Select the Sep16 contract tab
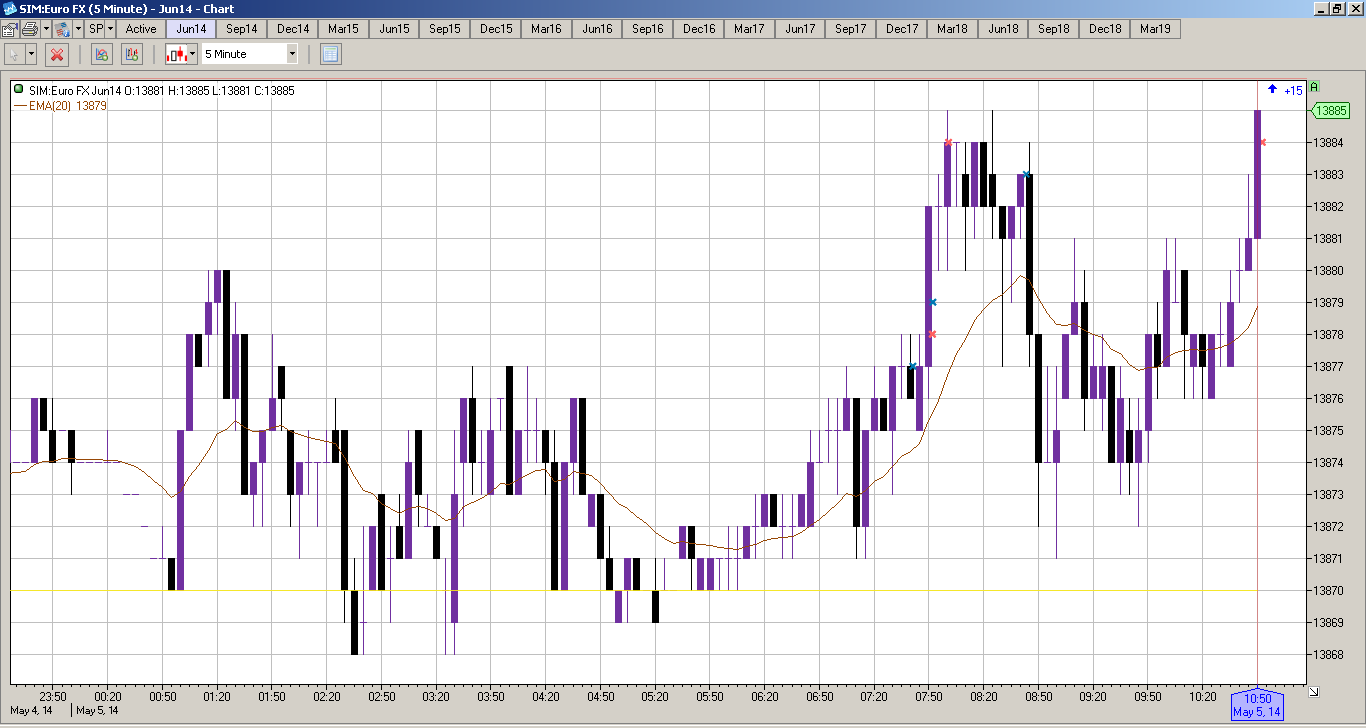The image size is (1366, 728). click(648, 29)
